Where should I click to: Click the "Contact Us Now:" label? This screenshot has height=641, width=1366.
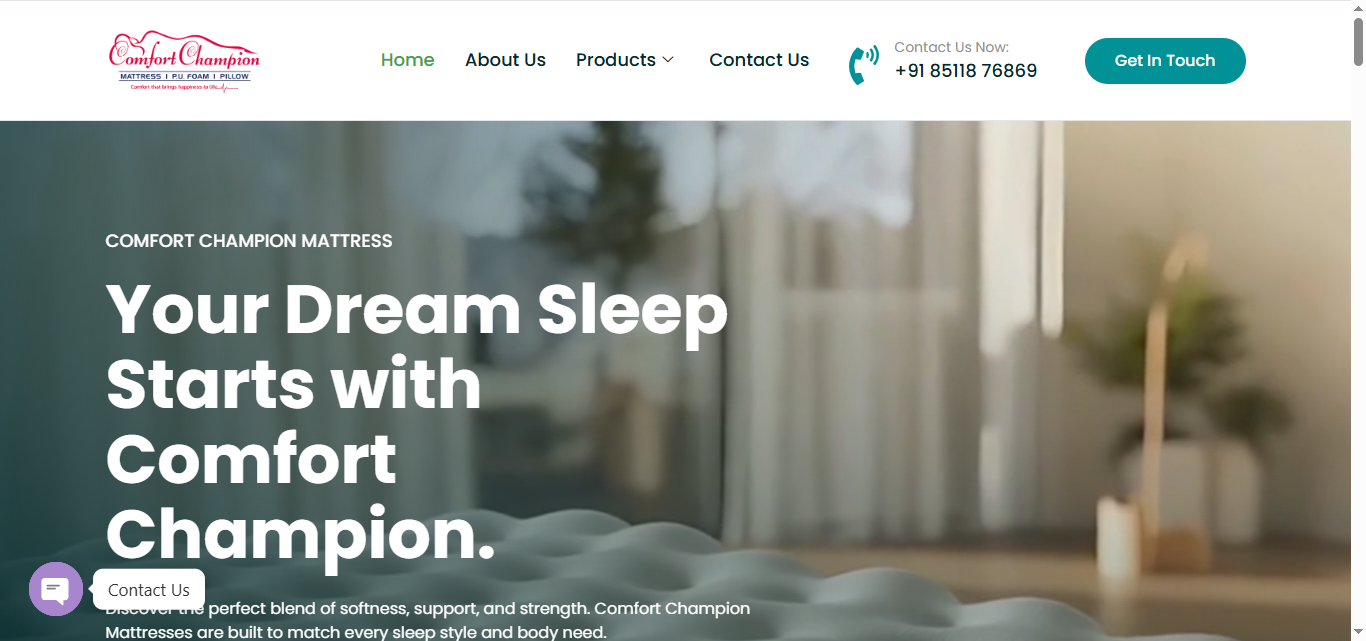(951, 47)
